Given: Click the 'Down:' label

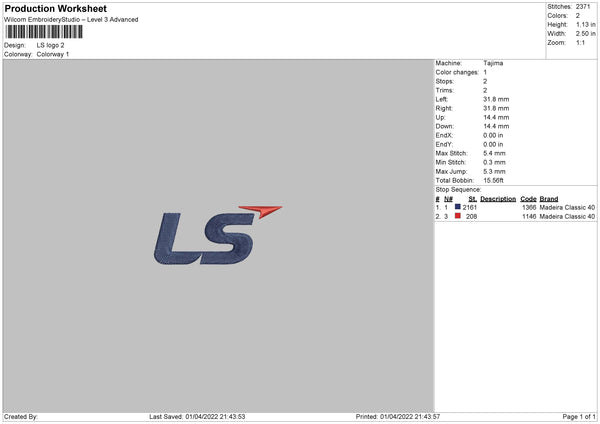Looking at the screenshot, I should point(445,126).
